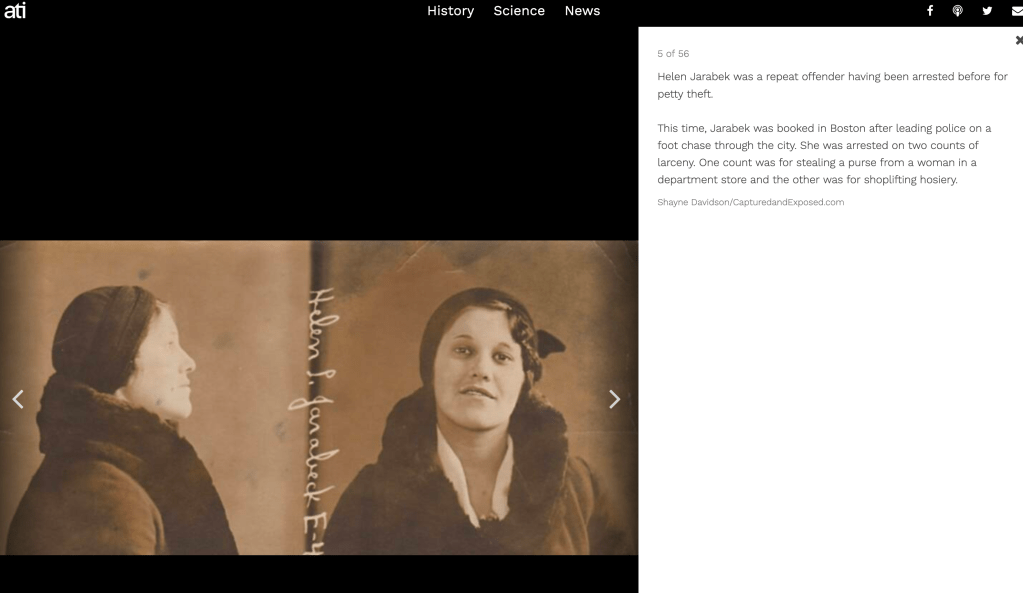The height and width of the screenshot is (593, 1023).
Task: Click the envelope newsletter icon
Action: 1017,11
